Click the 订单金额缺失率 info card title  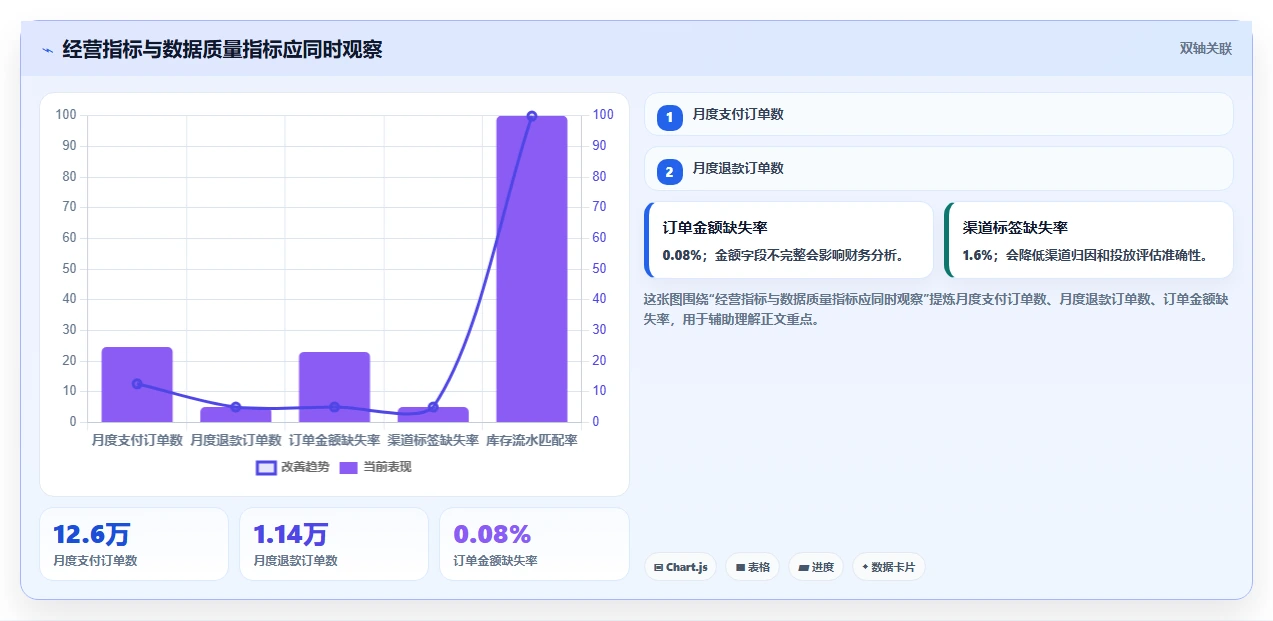(x=715, y=228)
